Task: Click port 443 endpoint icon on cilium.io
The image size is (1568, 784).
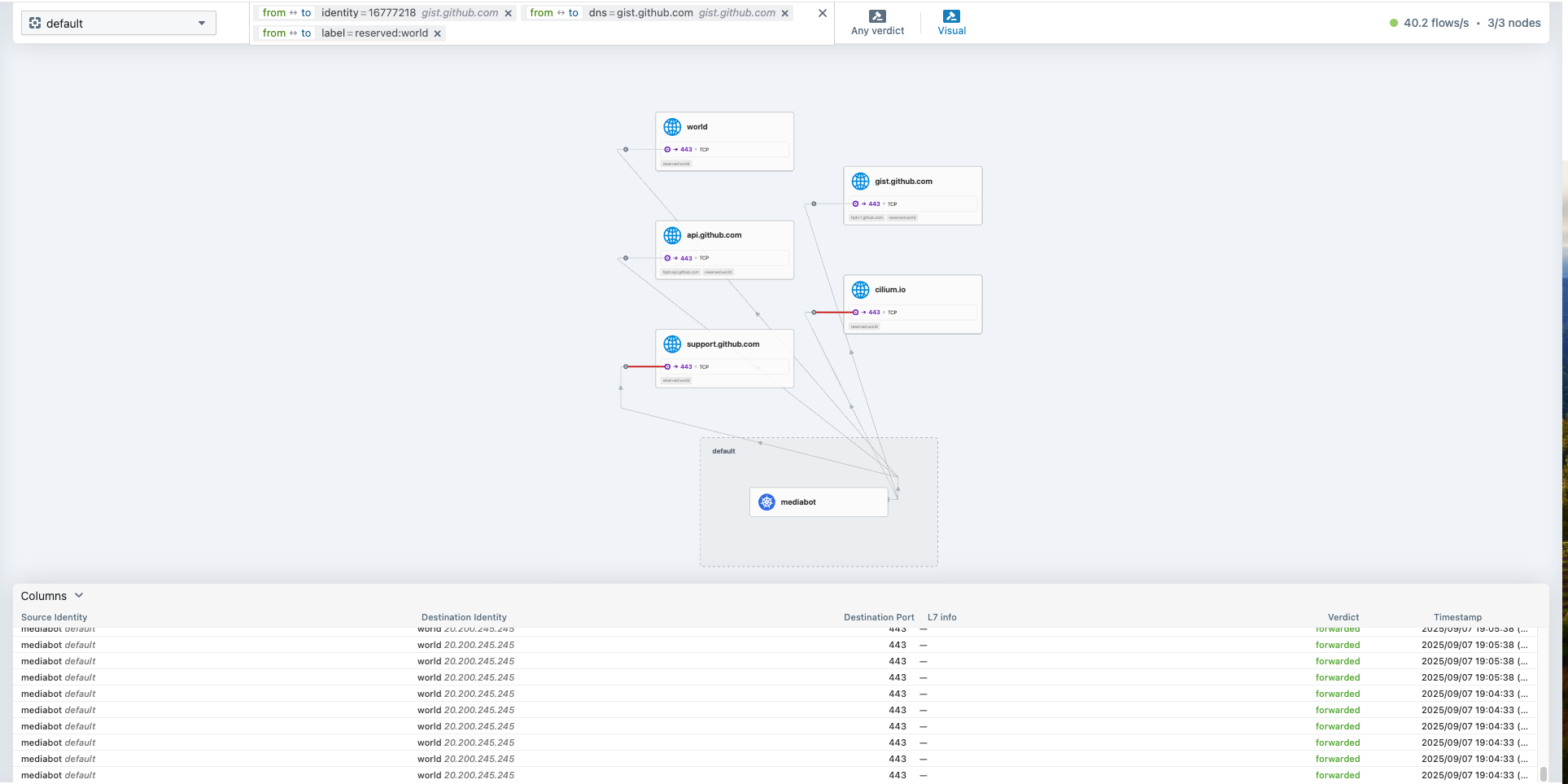Action: 855,313
